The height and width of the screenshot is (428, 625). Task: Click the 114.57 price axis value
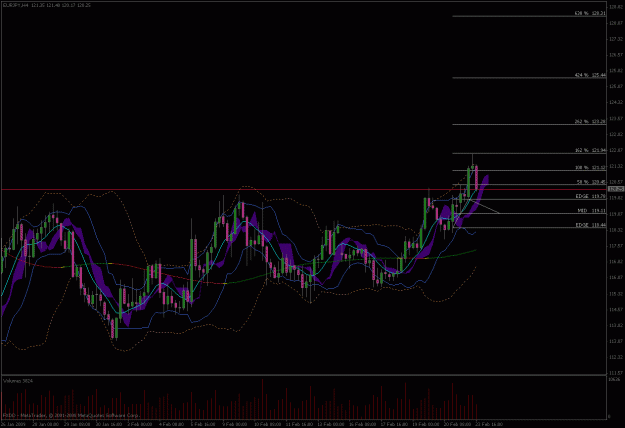tap(616, 310)
